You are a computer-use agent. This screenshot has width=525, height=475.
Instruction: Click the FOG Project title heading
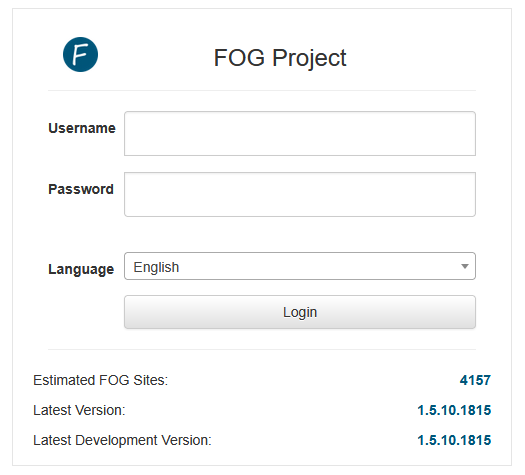280,58
